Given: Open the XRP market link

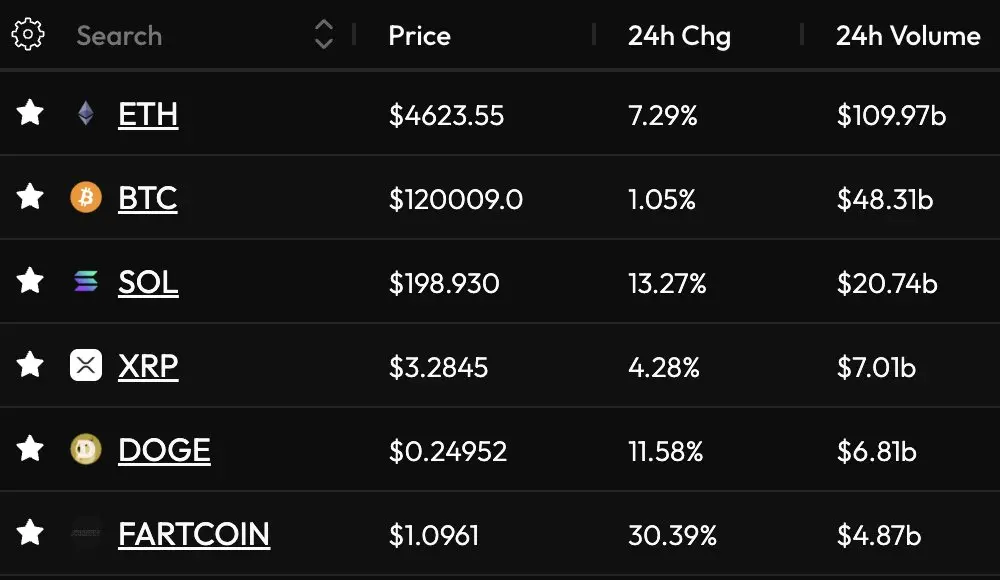Looking at the screenshot, I should click(148, 367).
